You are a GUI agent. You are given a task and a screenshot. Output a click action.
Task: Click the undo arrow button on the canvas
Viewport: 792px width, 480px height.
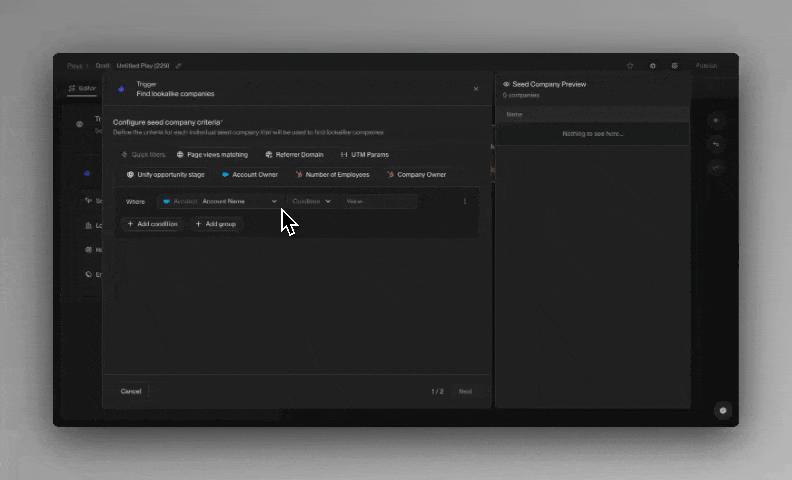(716, 145)
